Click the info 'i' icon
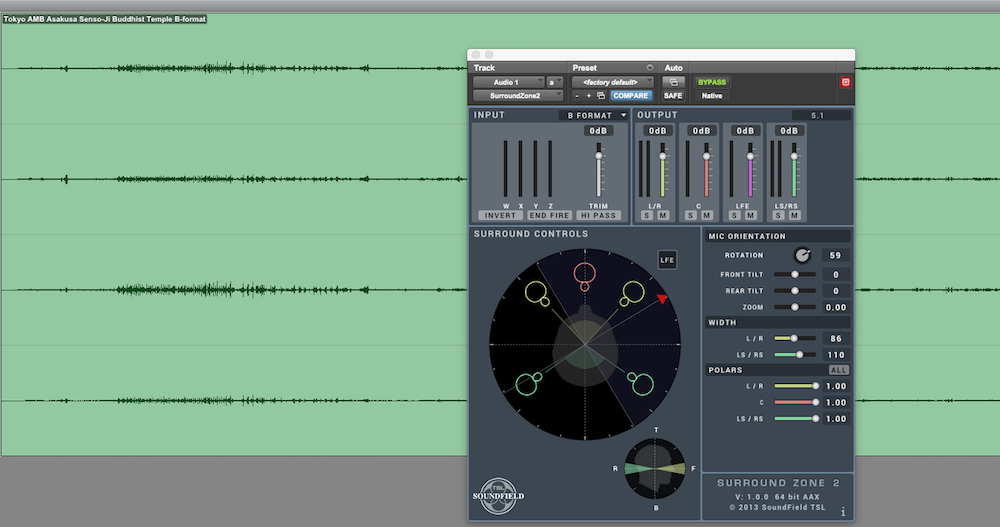Viewport: 1000px width, 527px height. 842,512
